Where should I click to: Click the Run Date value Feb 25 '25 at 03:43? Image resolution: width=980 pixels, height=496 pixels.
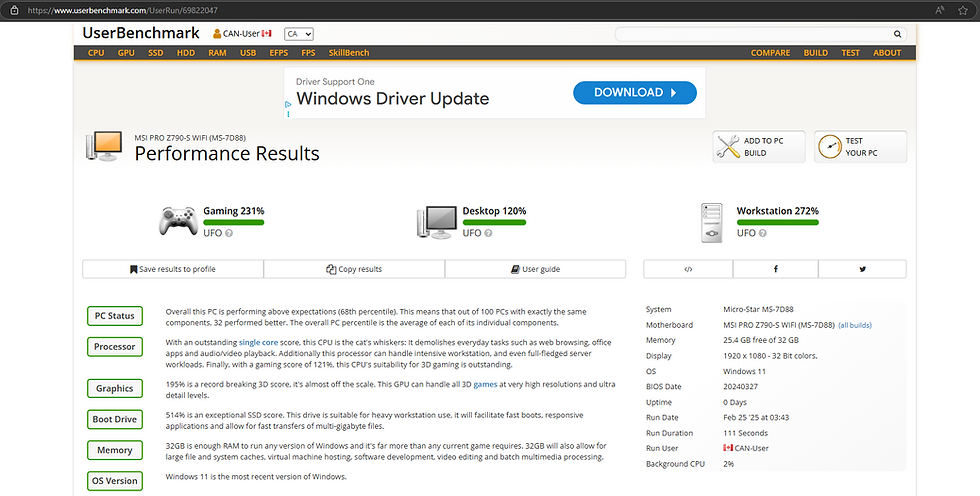756,418
